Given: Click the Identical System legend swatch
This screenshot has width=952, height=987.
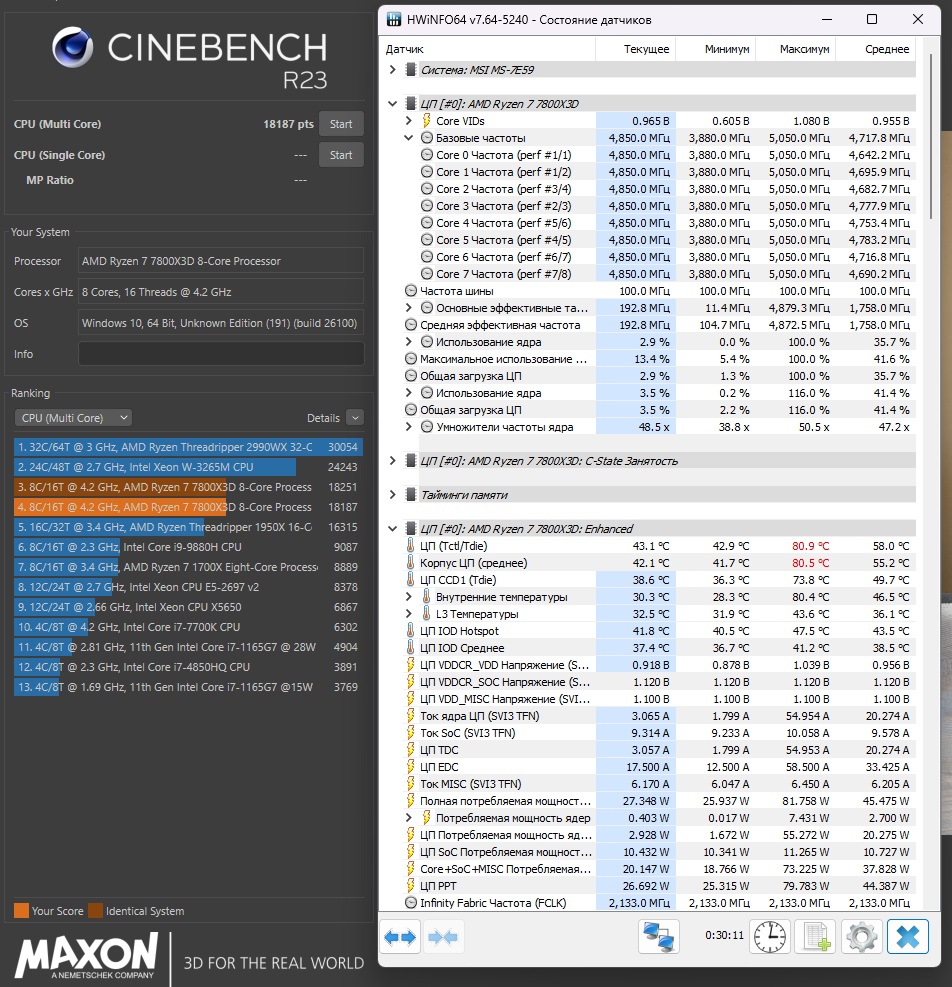Looking at the screenshot, I should click(x=96, y=911).
